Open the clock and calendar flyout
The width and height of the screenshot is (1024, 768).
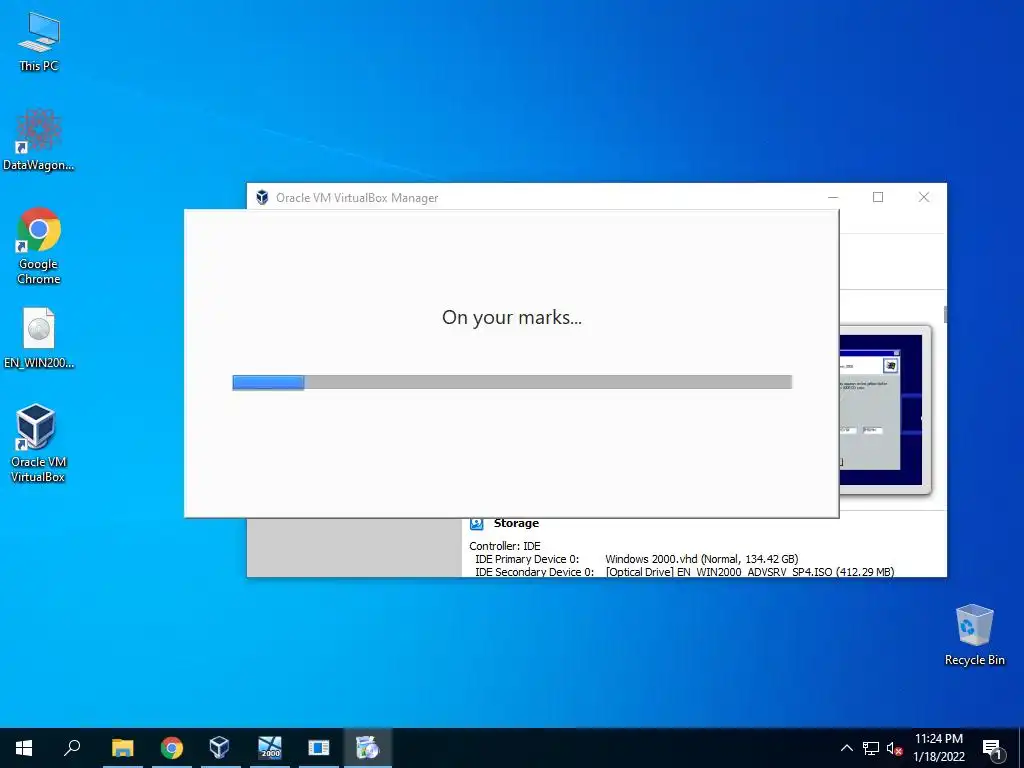pyautogui.click(x=938, y=748)
